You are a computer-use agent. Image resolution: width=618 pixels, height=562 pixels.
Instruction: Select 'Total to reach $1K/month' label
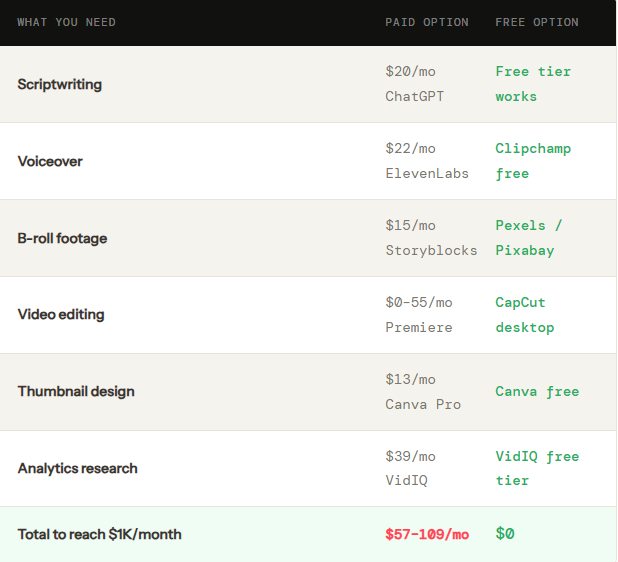click(x=99, y=534)
